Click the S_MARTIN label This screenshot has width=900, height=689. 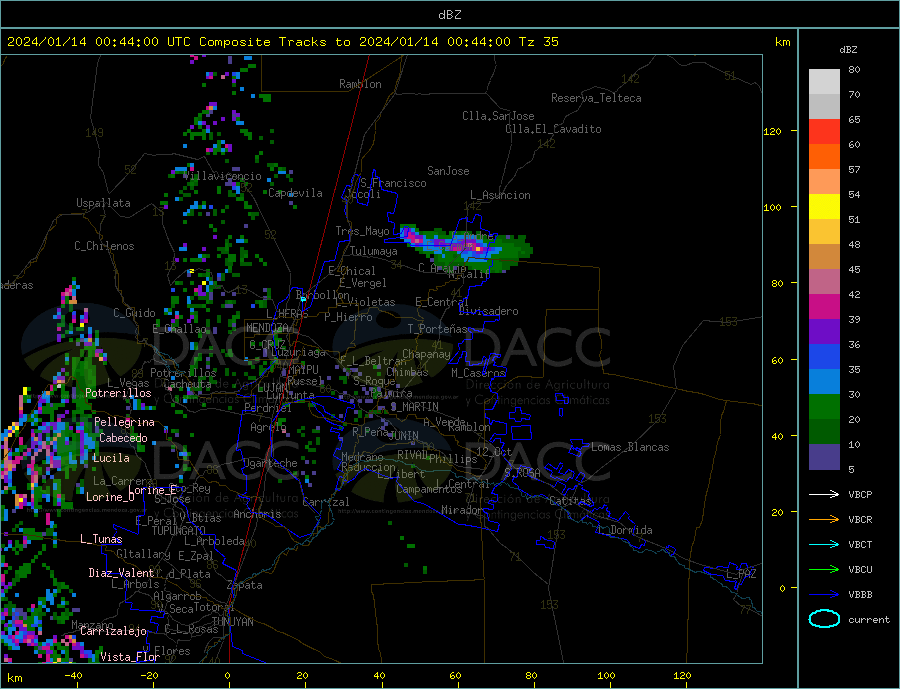pos(414,407)
